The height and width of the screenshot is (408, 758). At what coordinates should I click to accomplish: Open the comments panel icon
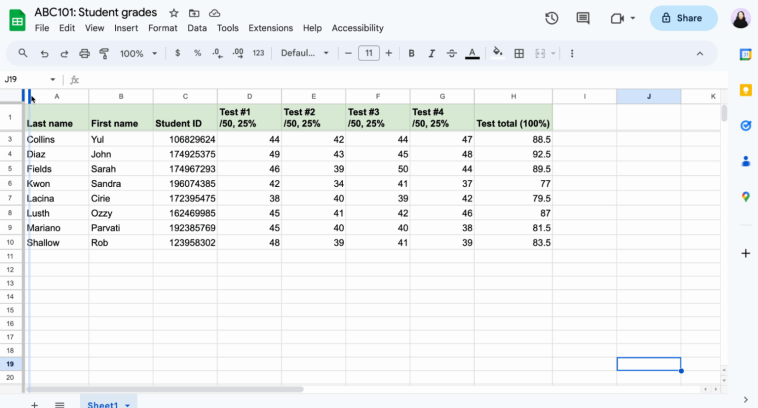(583, 18)
